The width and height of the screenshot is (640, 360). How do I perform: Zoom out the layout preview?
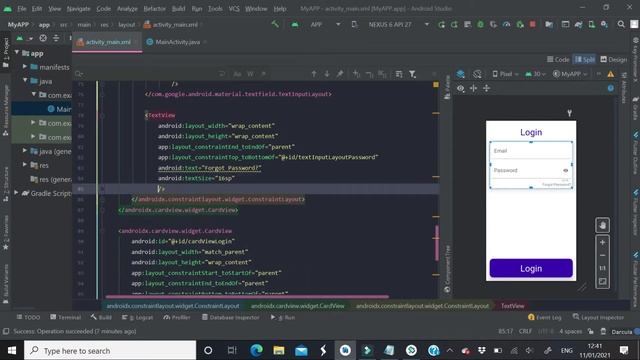point(602,256)
